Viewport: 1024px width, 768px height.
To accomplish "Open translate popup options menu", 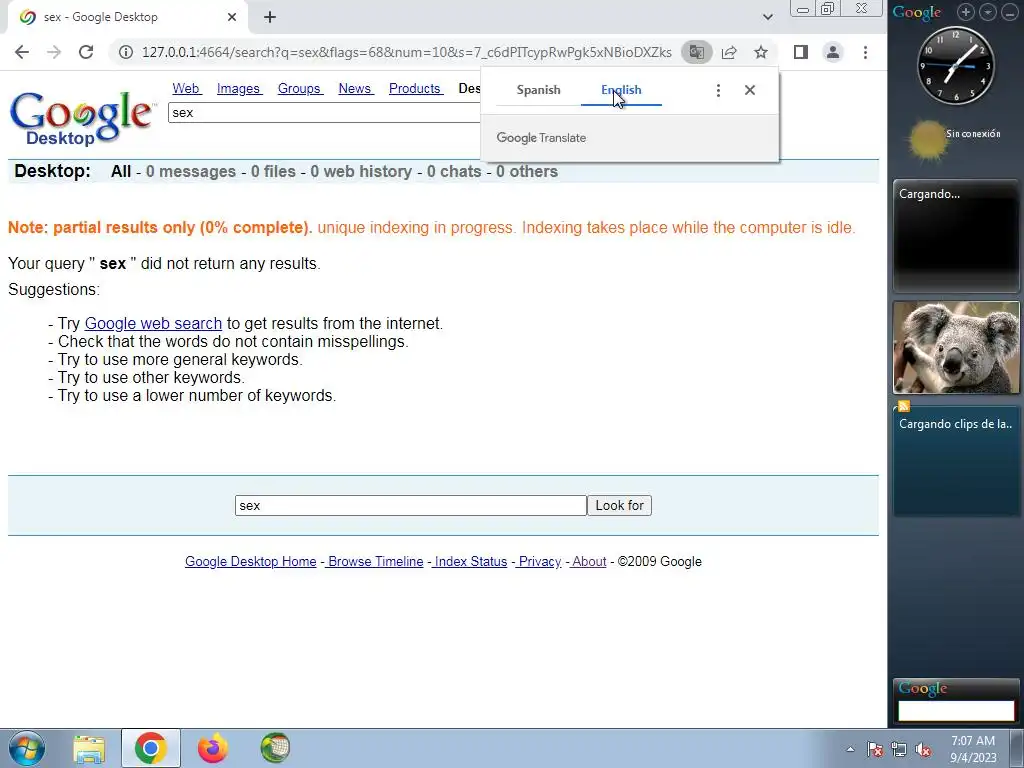I will (718, 90).
